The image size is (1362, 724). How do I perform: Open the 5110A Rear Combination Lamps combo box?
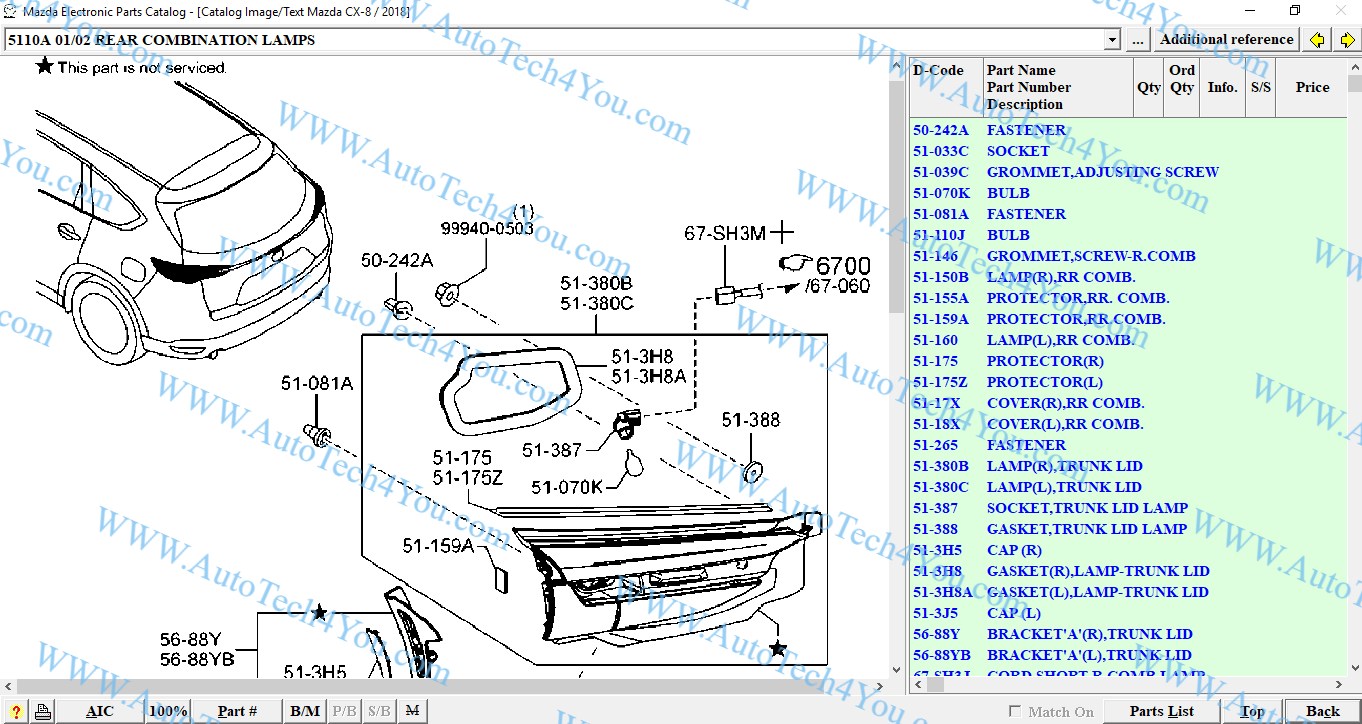[555, 40]
